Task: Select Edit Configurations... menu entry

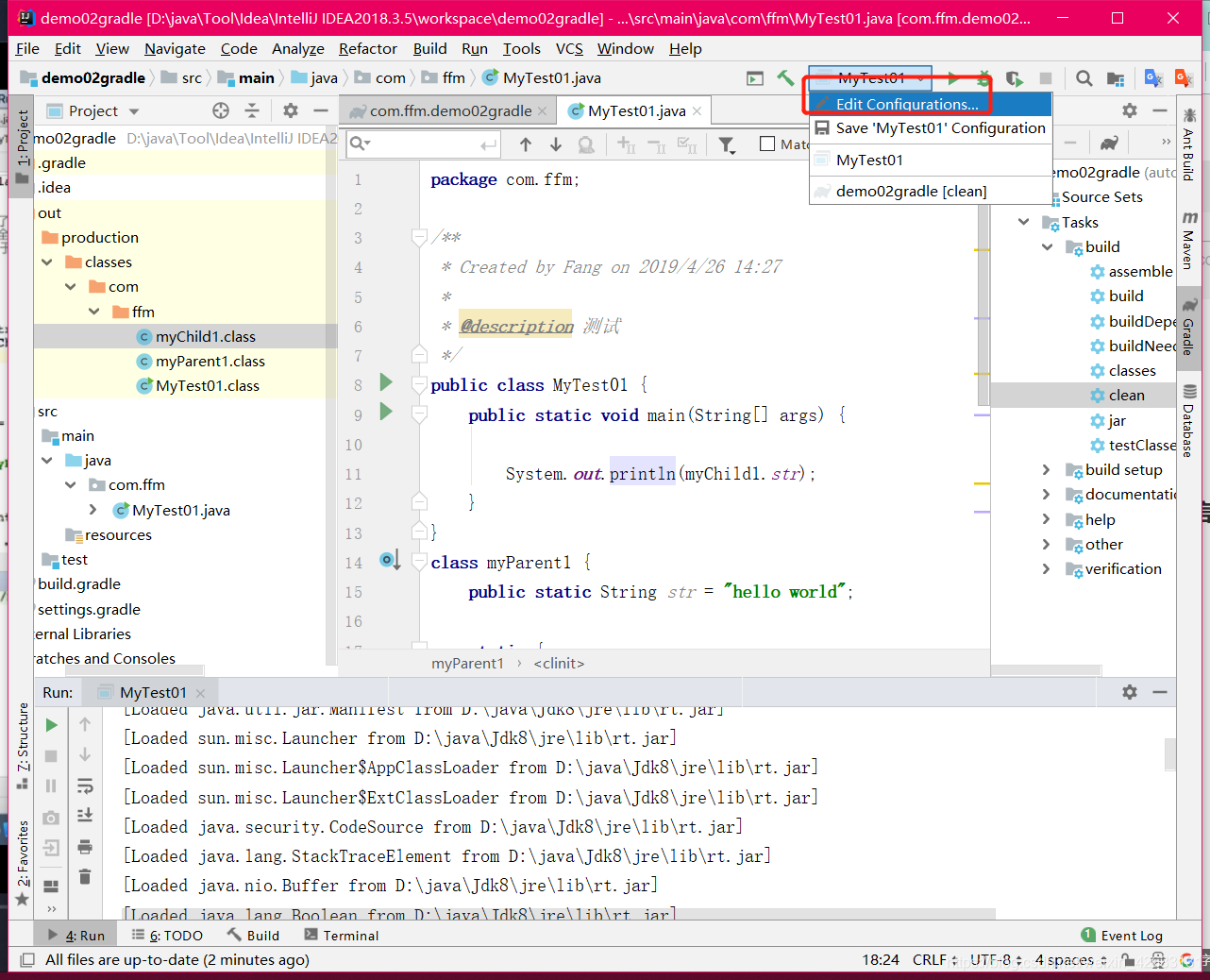Action: (x=930, y=104)
